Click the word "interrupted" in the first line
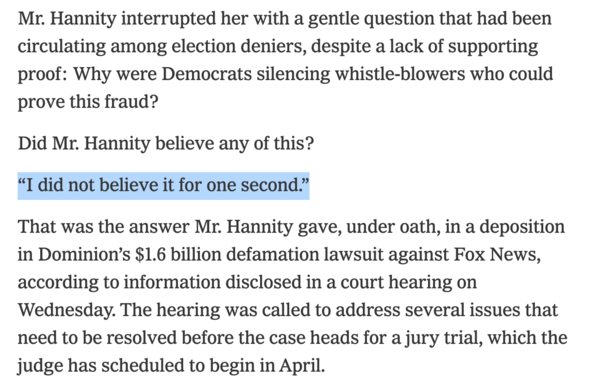 168,18
